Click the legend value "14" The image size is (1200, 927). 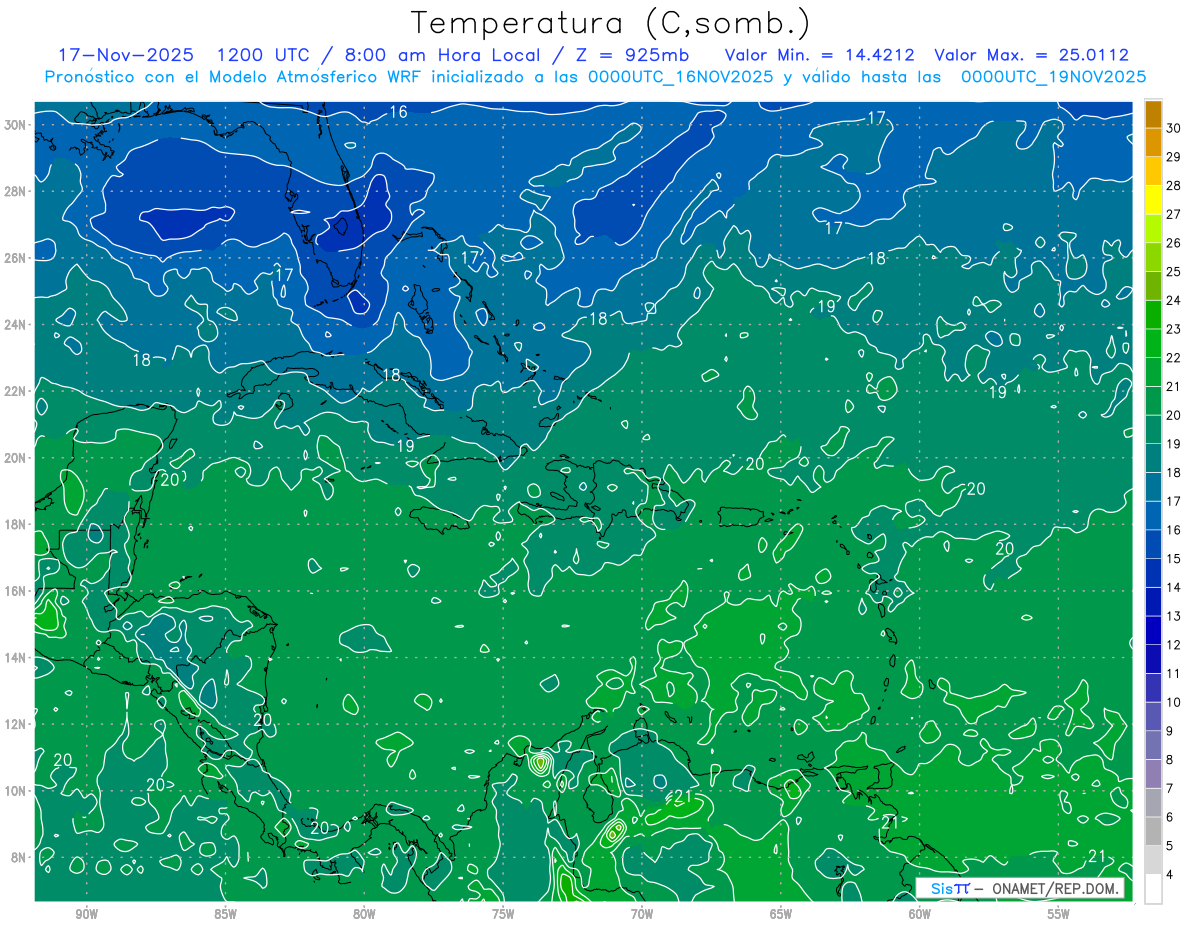[1173, 588]
